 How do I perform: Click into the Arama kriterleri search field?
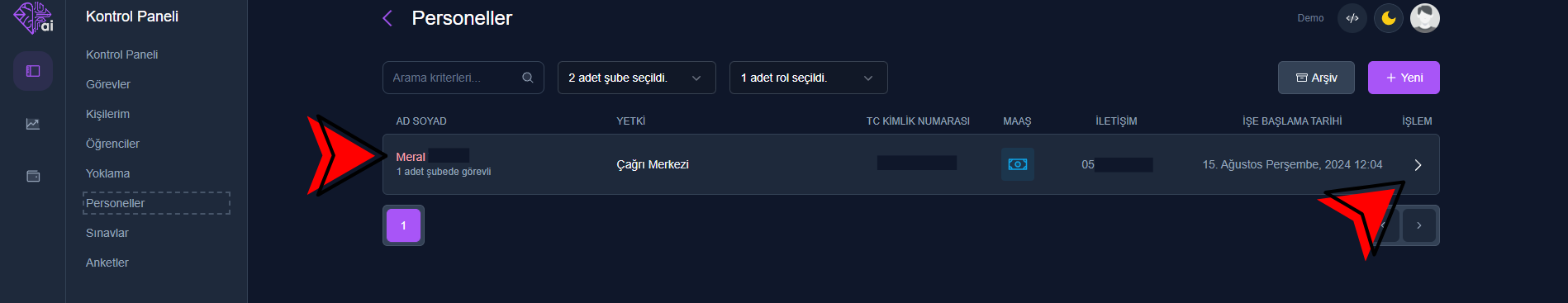tap(454, 78)
